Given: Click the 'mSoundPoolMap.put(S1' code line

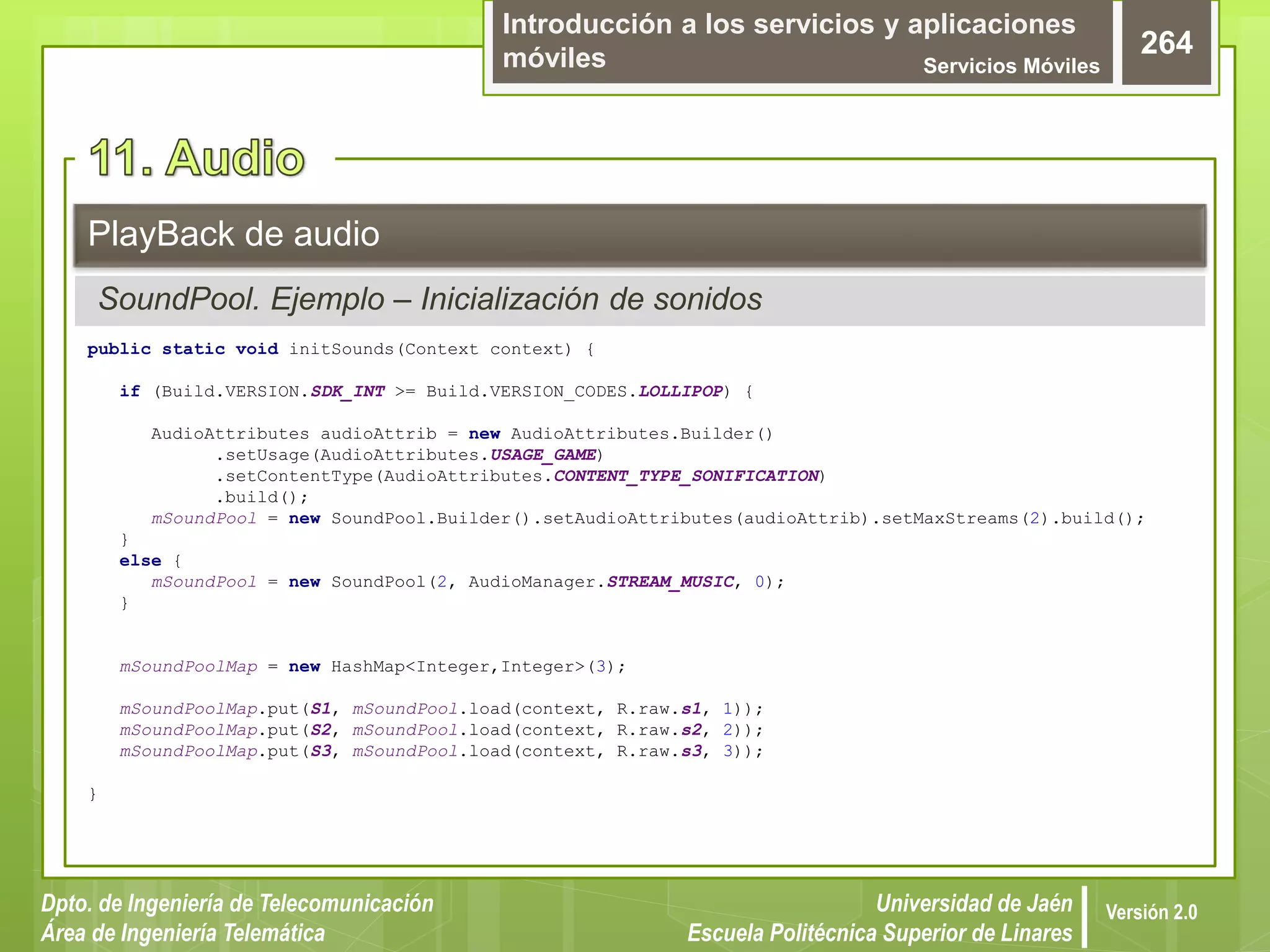Looking at the screenshot, I should pyautogui.click(x=442, y=709).
